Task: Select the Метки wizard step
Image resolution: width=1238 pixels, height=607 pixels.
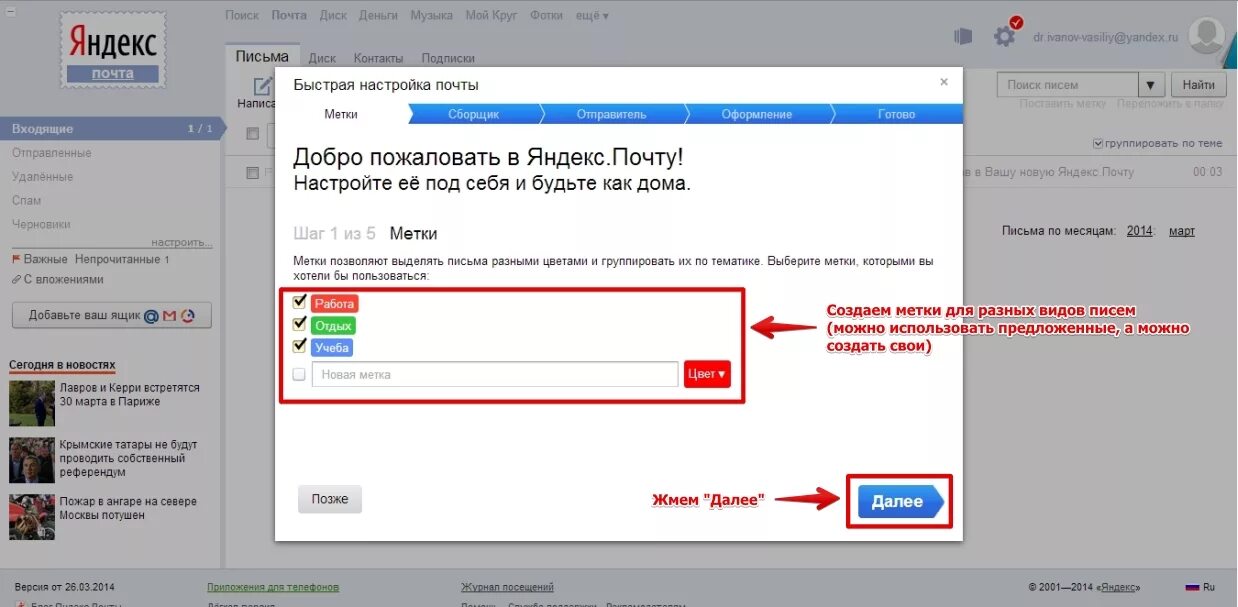Action: [341, 114]
